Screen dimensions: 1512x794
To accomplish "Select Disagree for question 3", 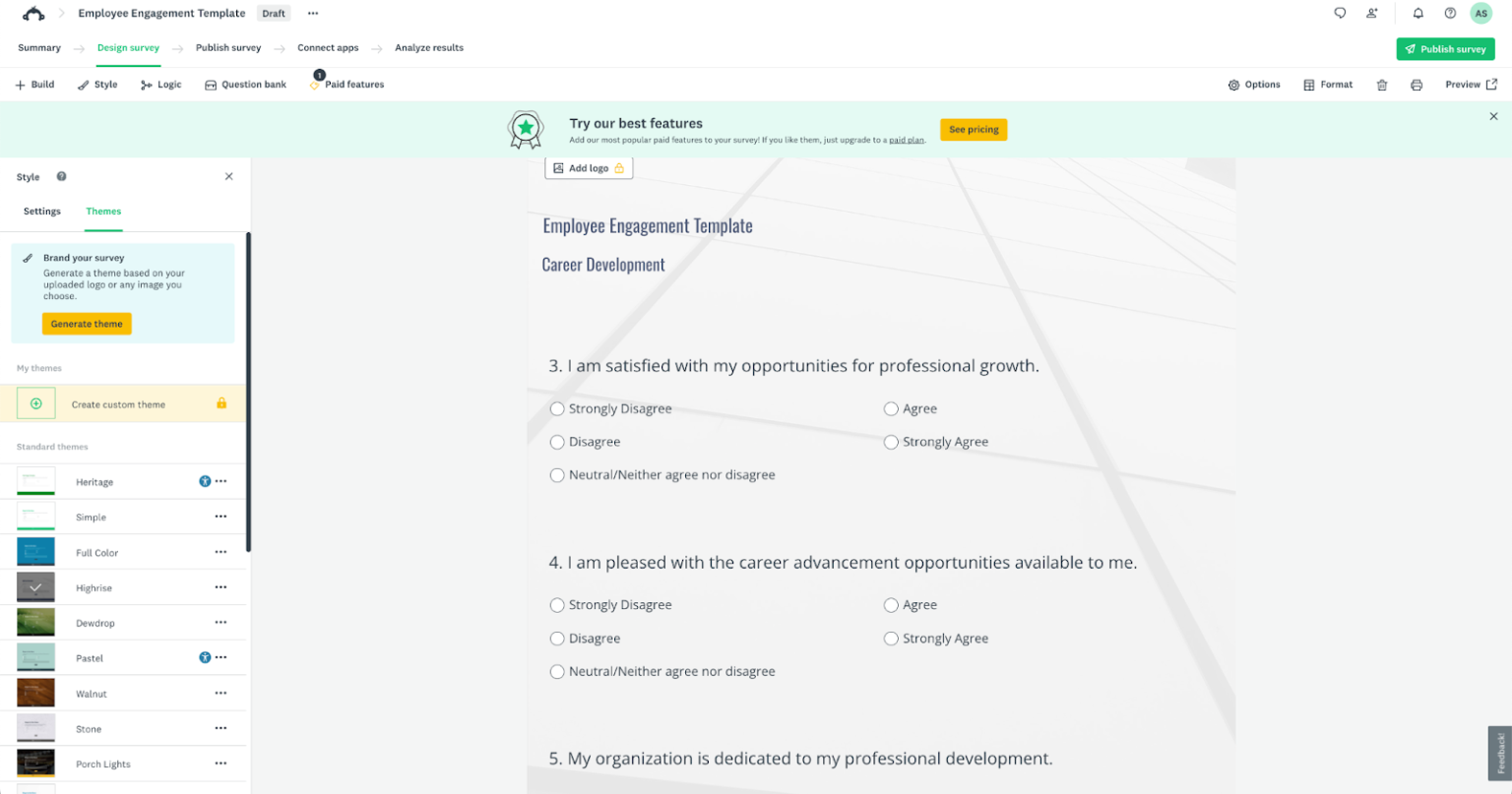I will tap(557, 442).
